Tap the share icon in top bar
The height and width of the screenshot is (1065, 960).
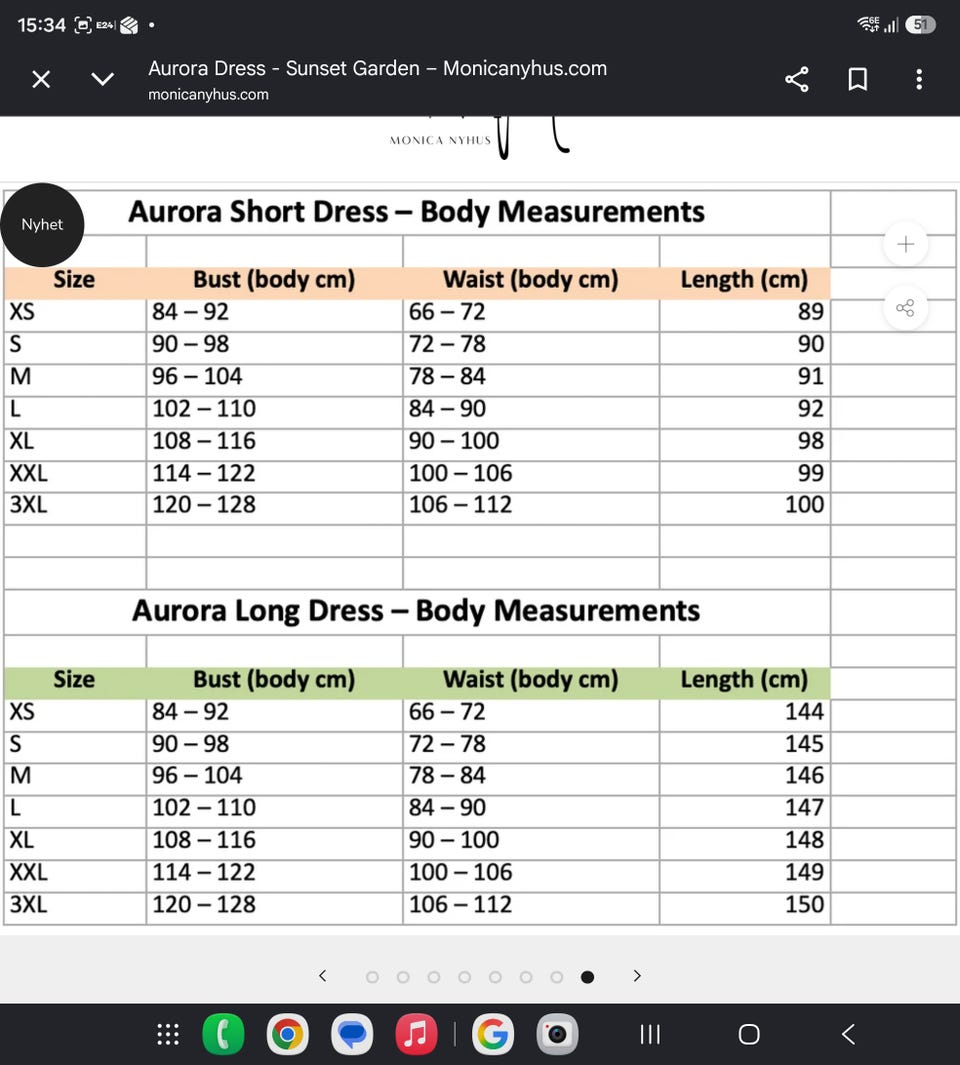pyautogui.click(x=797, y=79)
